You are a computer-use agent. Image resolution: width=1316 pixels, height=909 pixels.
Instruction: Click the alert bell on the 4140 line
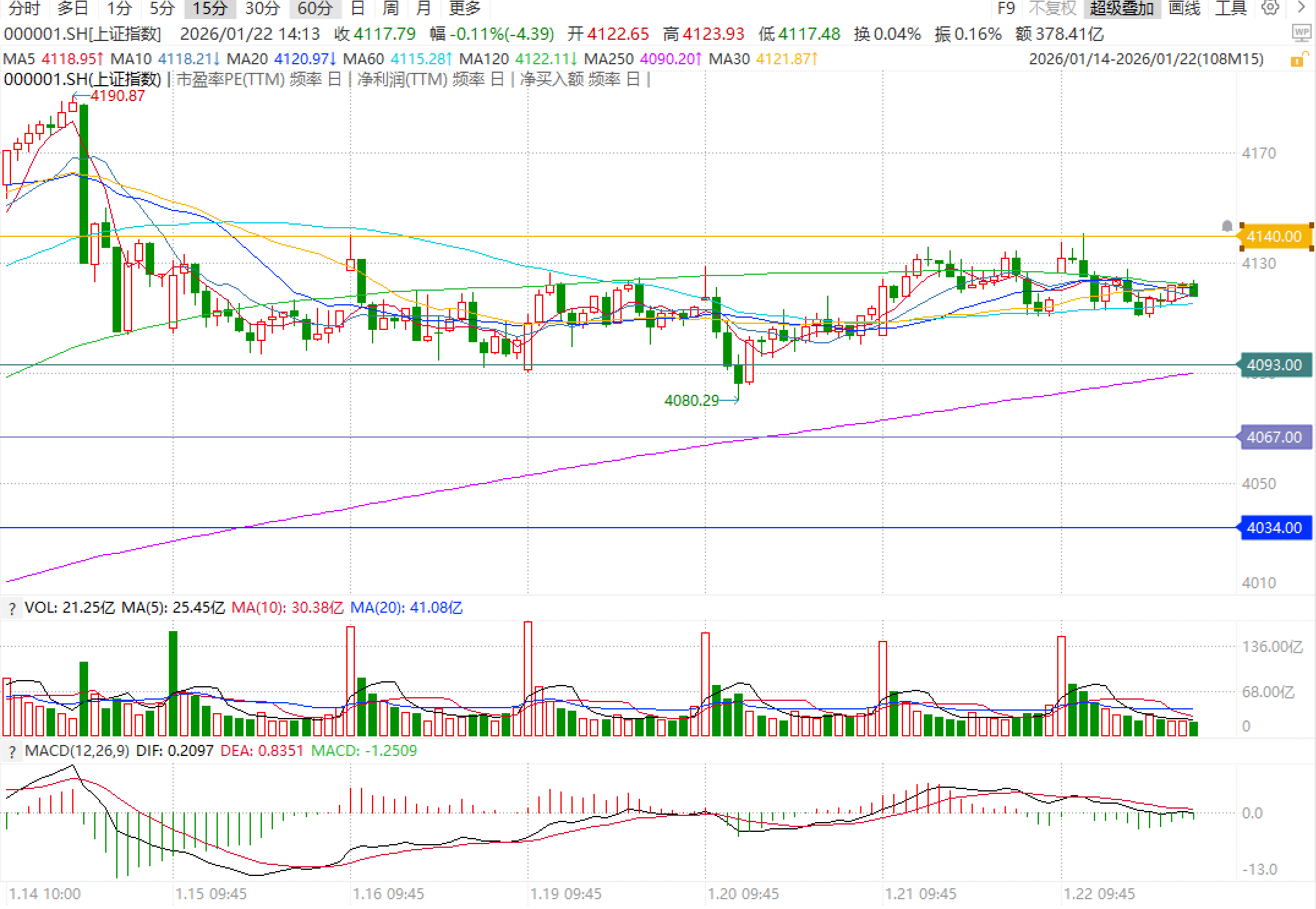1227,226
